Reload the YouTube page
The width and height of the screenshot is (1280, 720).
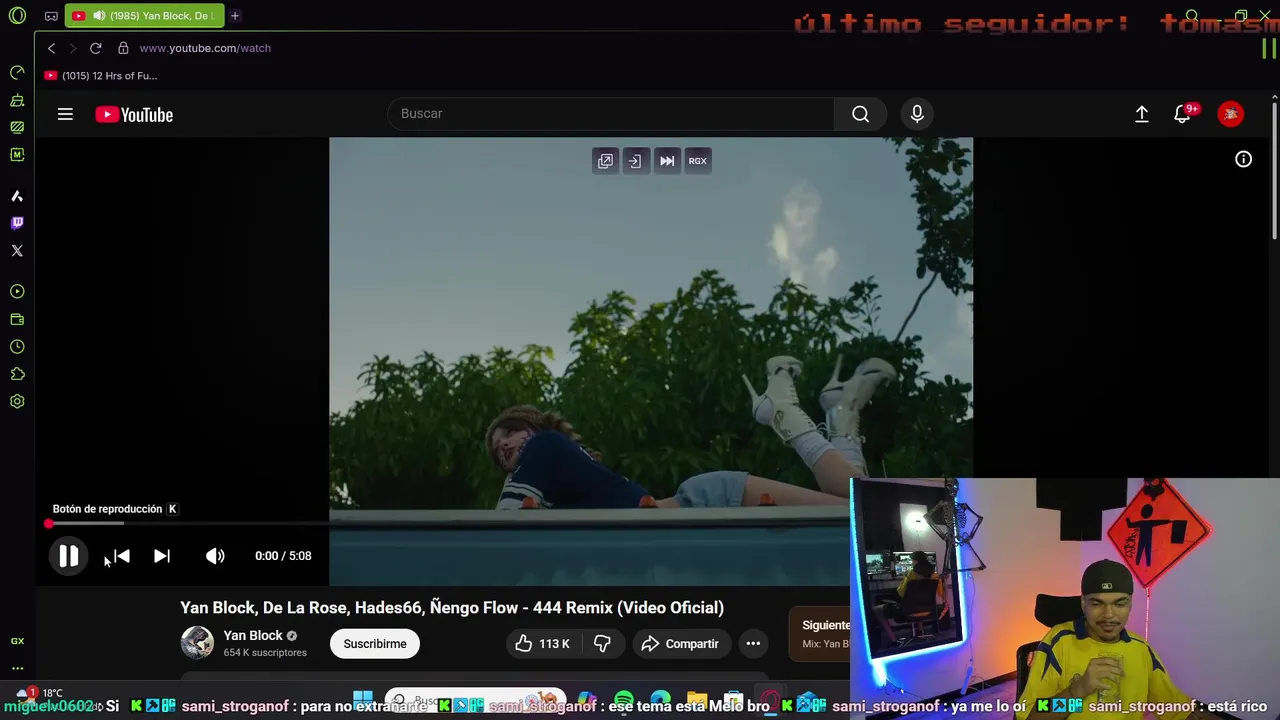(95, 48)
